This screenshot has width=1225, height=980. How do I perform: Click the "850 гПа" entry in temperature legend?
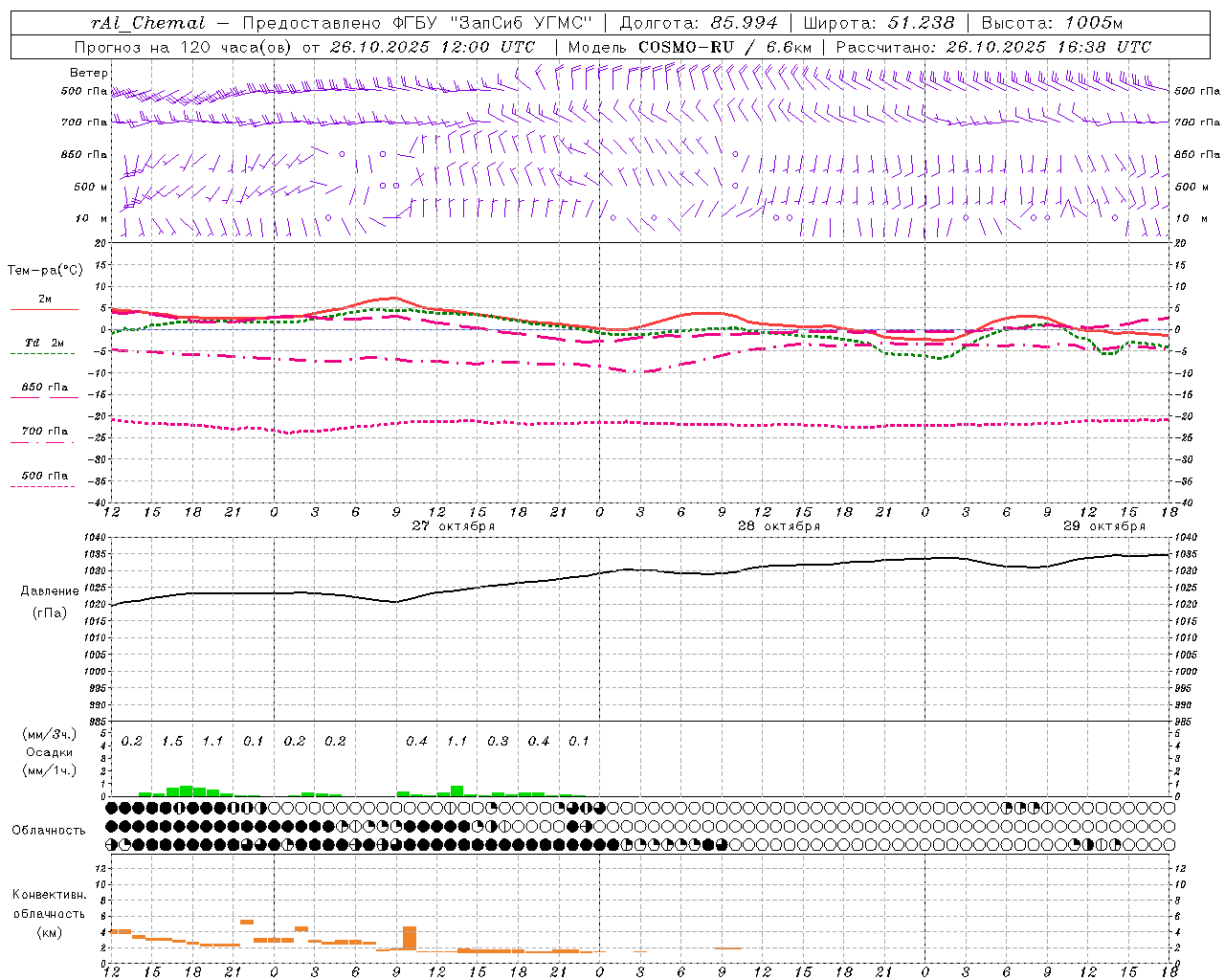click(x=44, y=388)
